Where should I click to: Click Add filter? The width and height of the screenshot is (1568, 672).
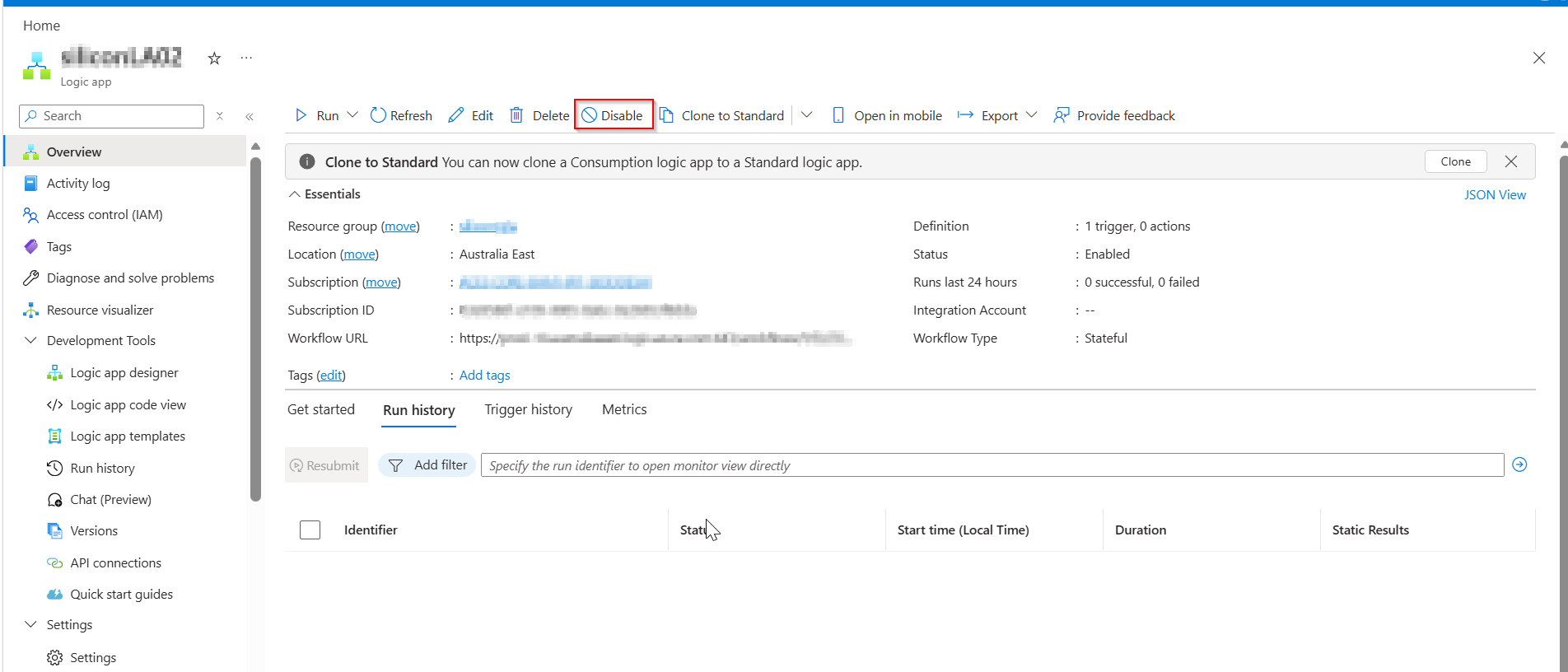(x=427, y=465)
